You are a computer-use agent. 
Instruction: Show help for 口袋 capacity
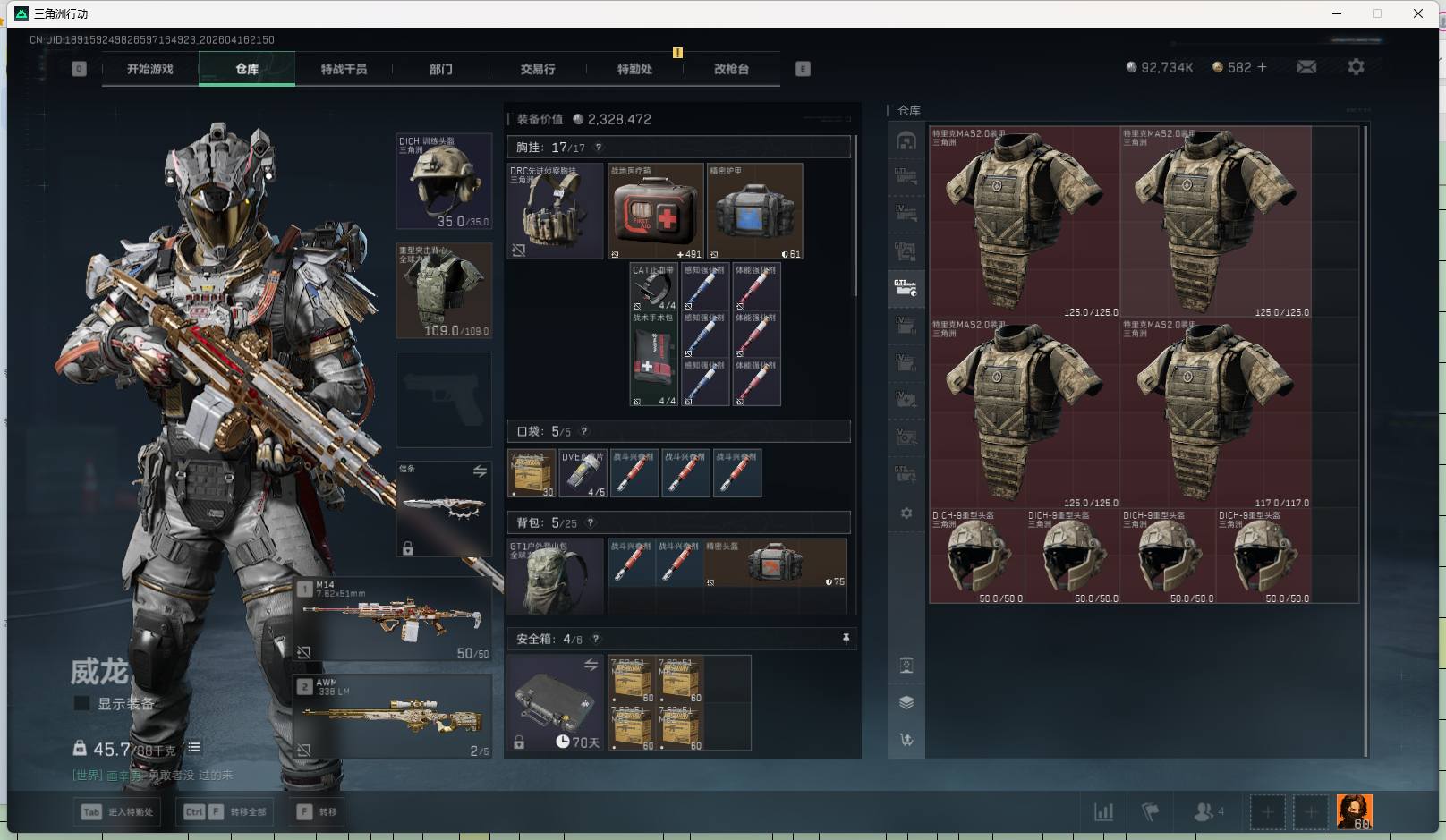click(x=584, y=431)
